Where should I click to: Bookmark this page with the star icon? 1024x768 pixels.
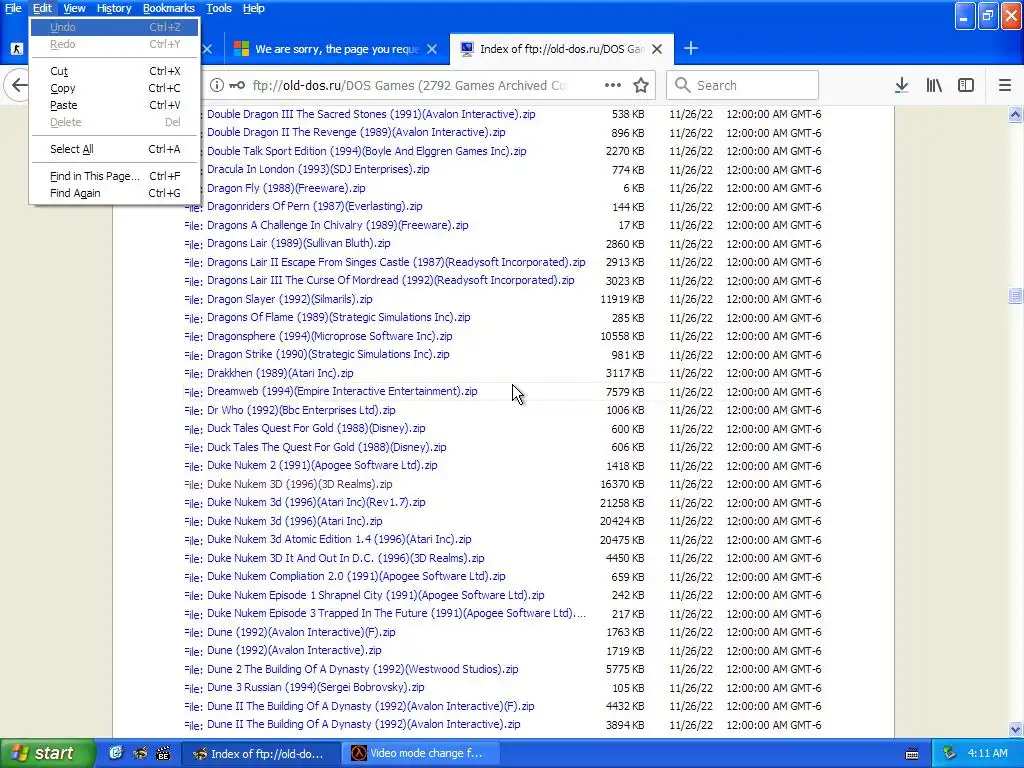(x=641, y=86)
